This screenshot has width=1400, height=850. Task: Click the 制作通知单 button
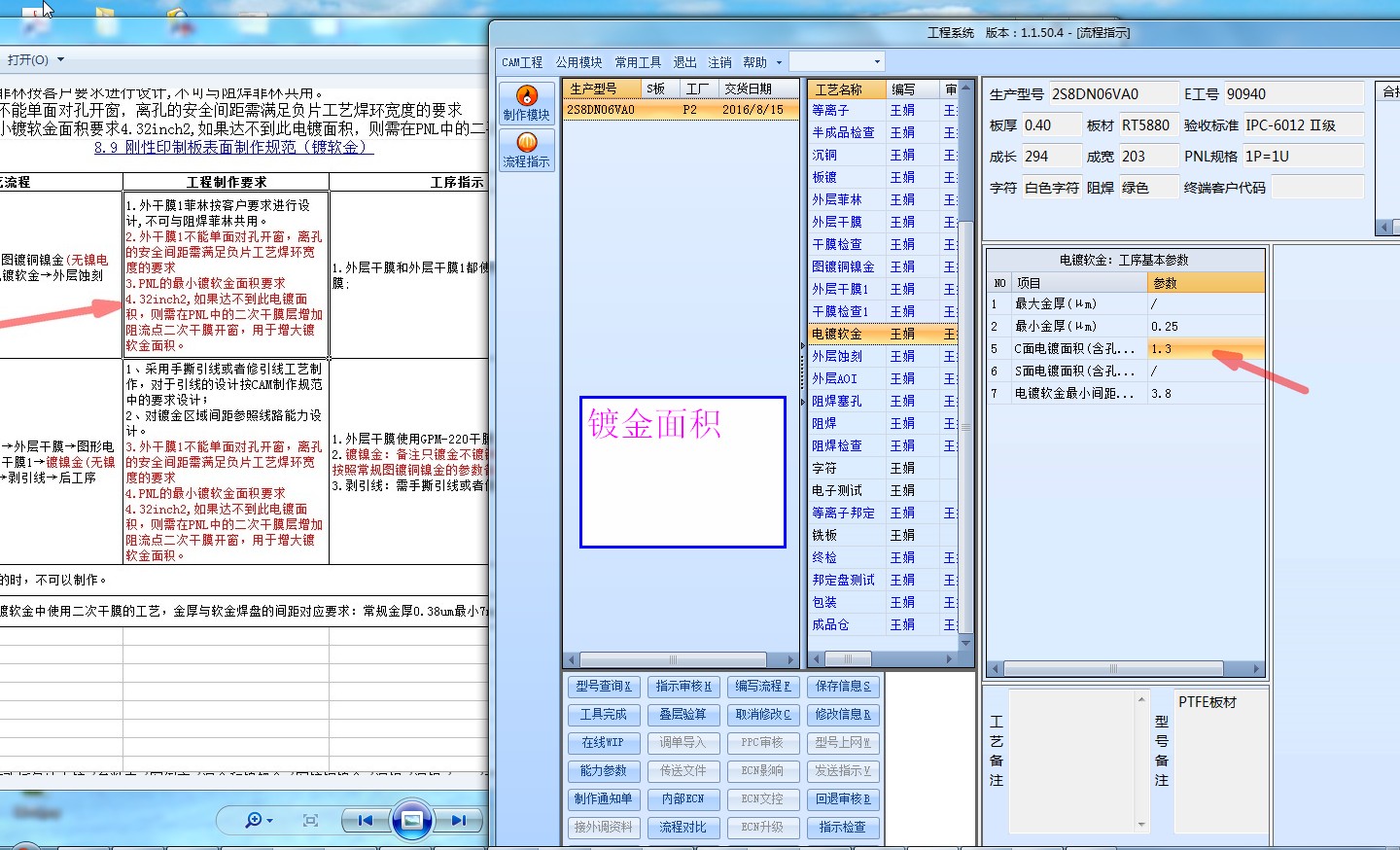click(603, 799)
